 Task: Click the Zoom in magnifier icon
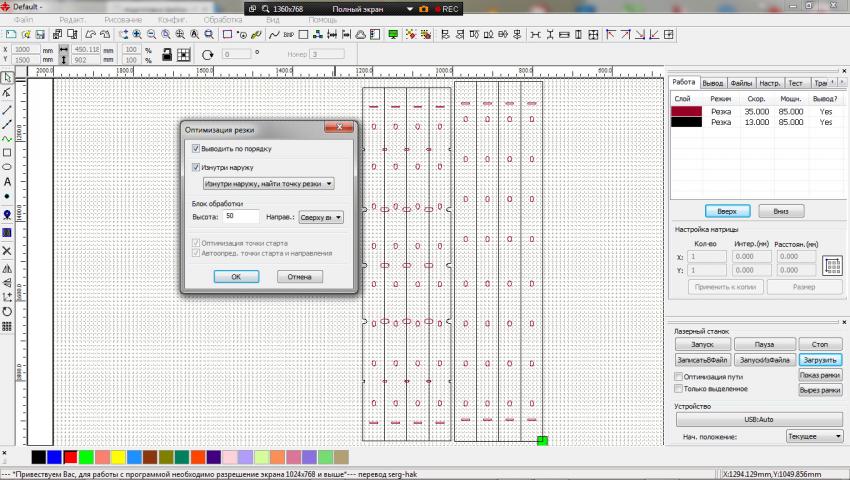(x=137, y=34)
